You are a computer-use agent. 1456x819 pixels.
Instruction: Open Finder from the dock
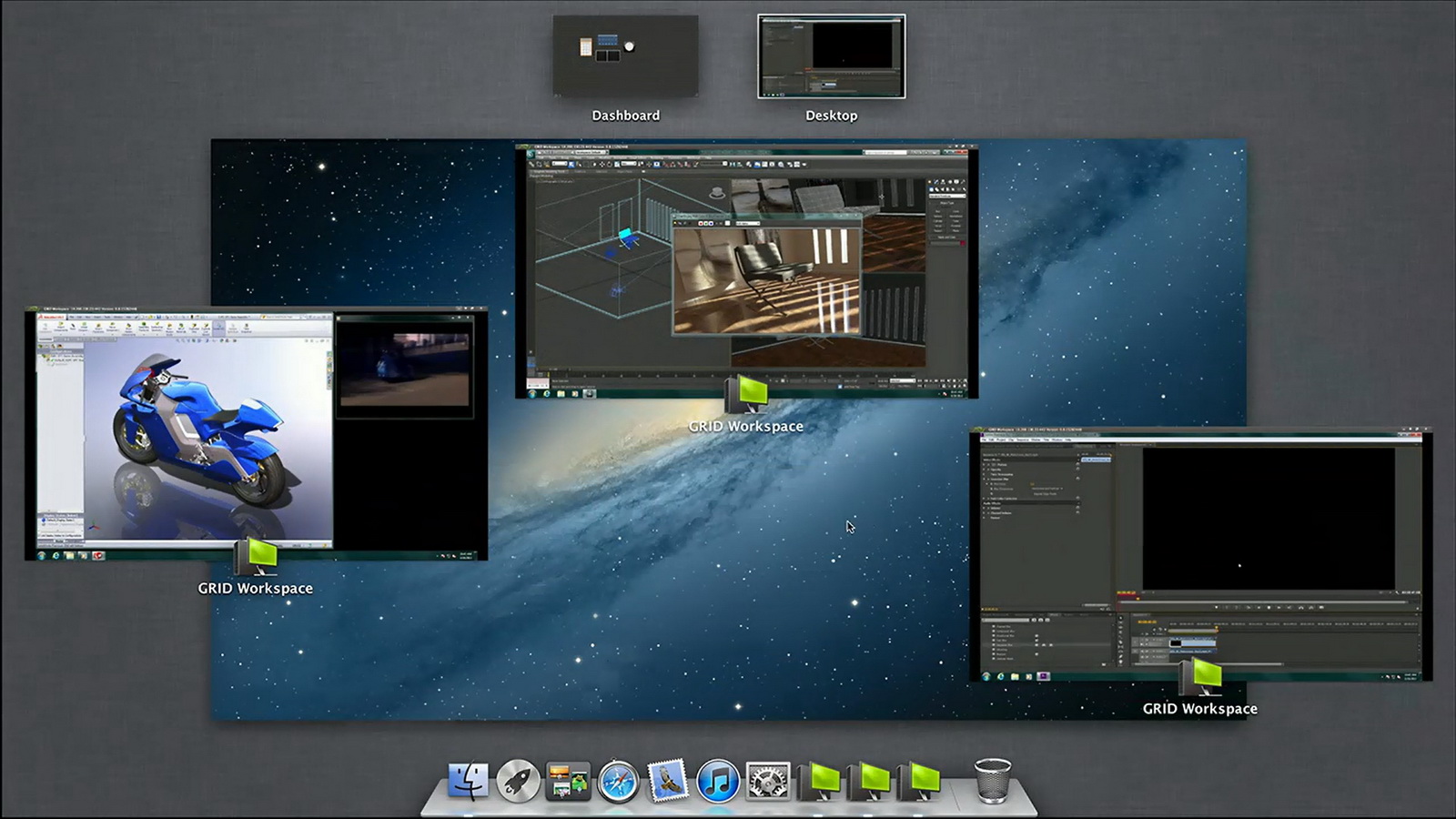pyautogui.click(x=468, y=781)
